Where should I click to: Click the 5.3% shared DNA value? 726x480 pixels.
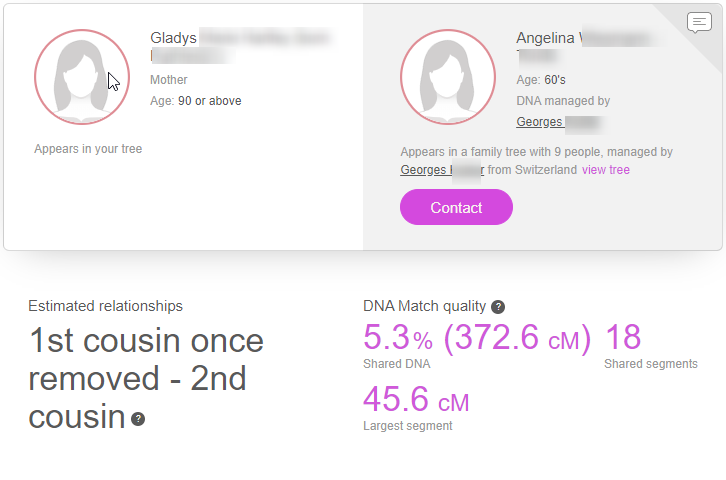click(398, 337)
